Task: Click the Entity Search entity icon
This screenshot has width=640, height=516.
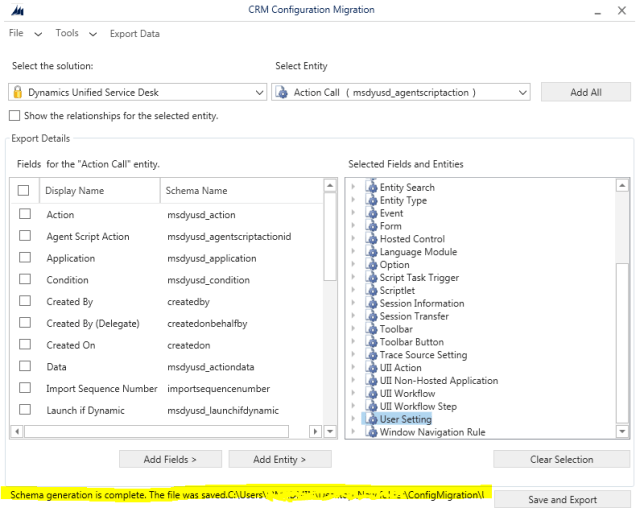Action: (371, 187)
